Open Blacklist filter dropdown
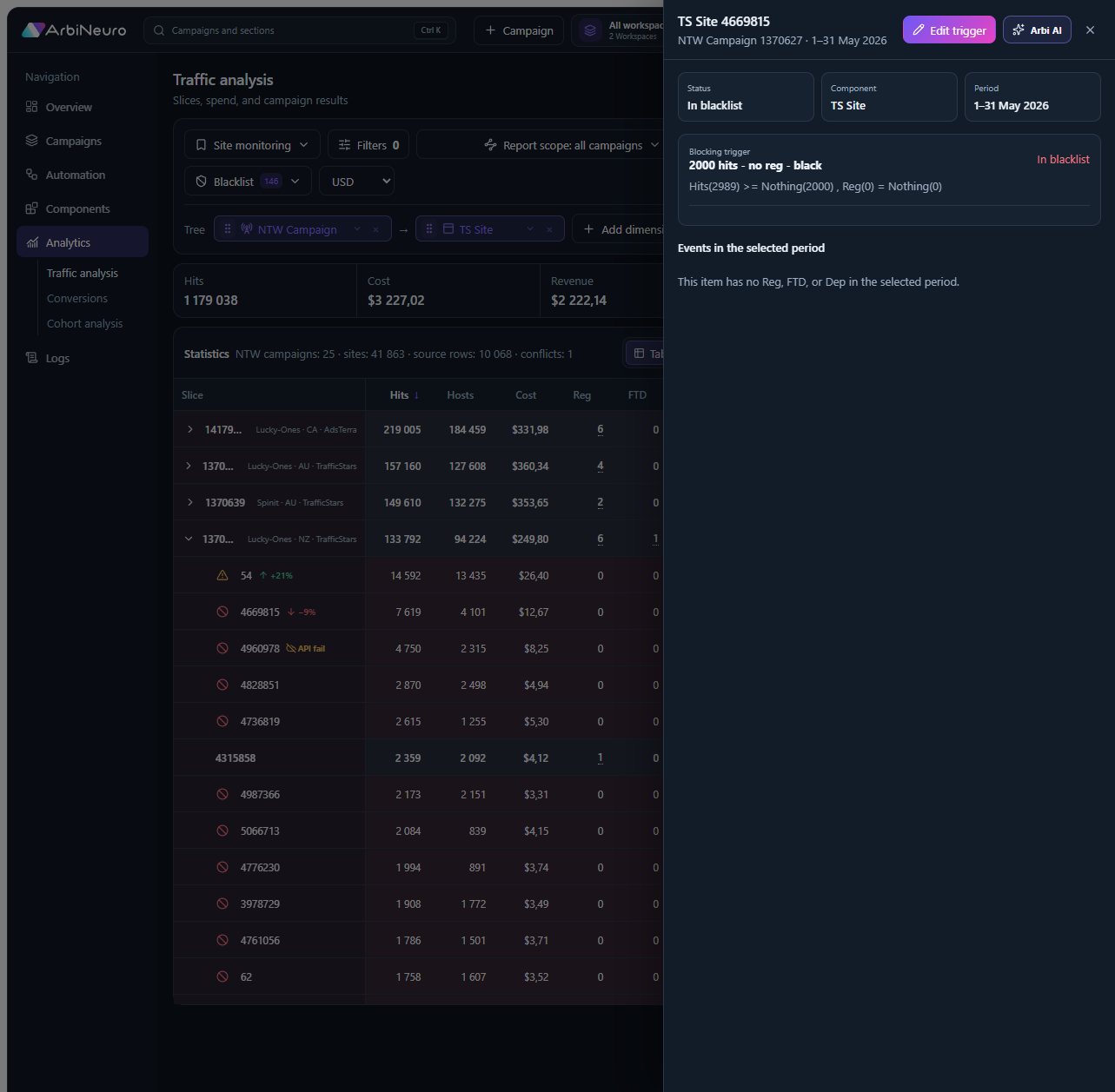The height and width of the screenshot is (1092, 1115). point(248,182)
